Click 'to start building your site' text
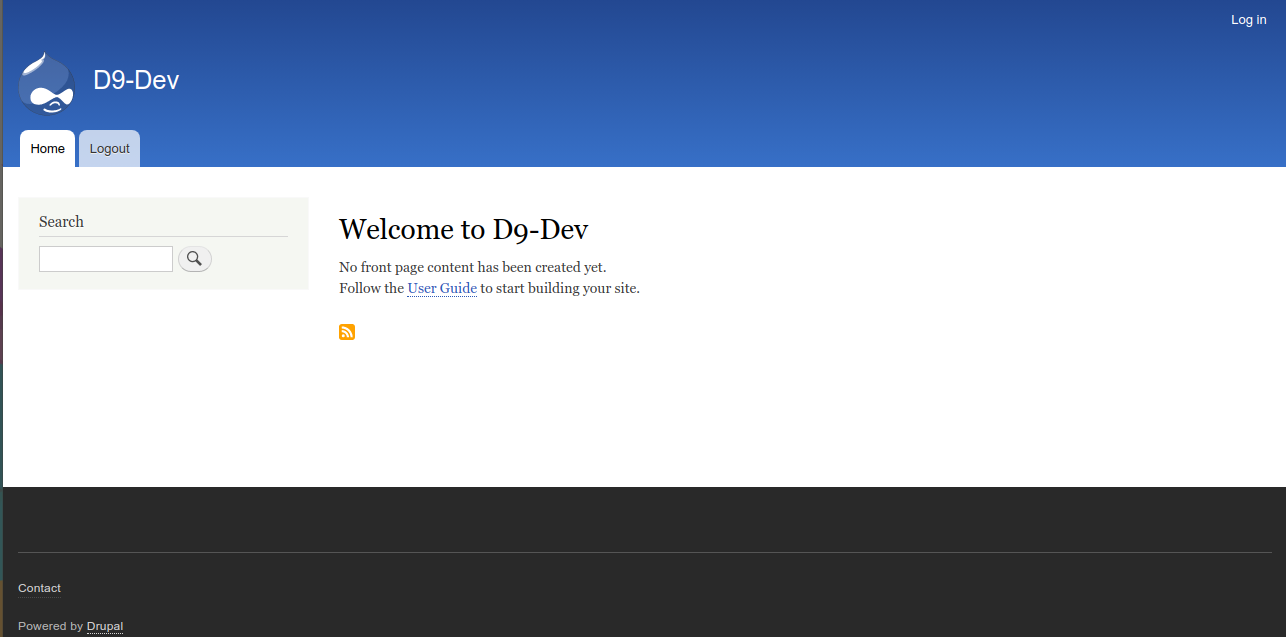 click(560, 288)
